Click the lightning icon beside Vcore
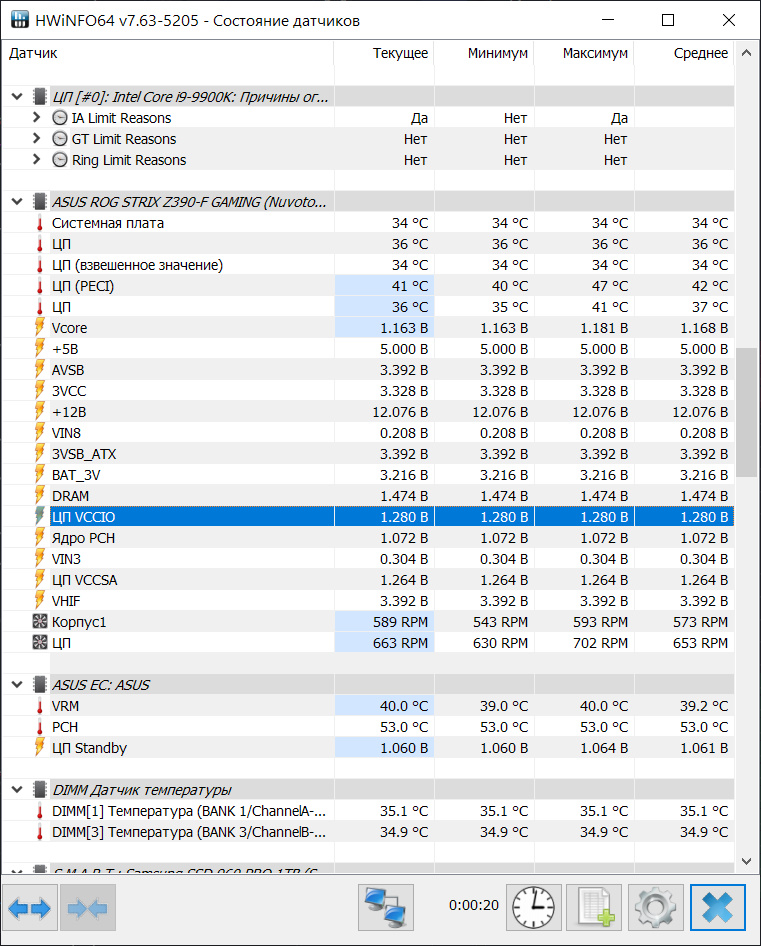The width and height of the screenshot is (761, 946). point(40,328)
